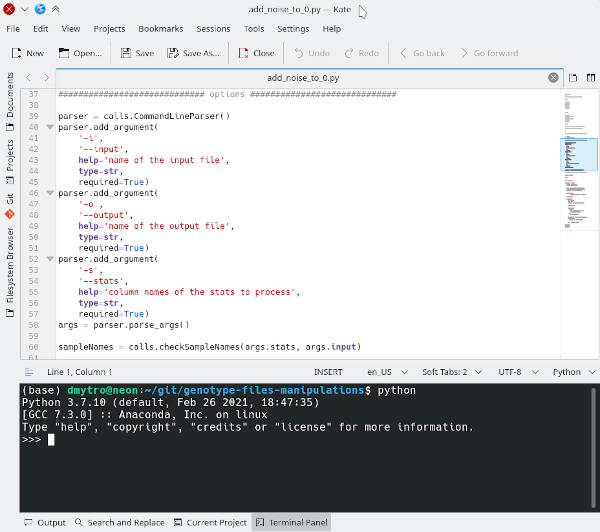The image size is (600, 532).
Task: Open the en_US language dropdown
Action: tap(387, 372)
